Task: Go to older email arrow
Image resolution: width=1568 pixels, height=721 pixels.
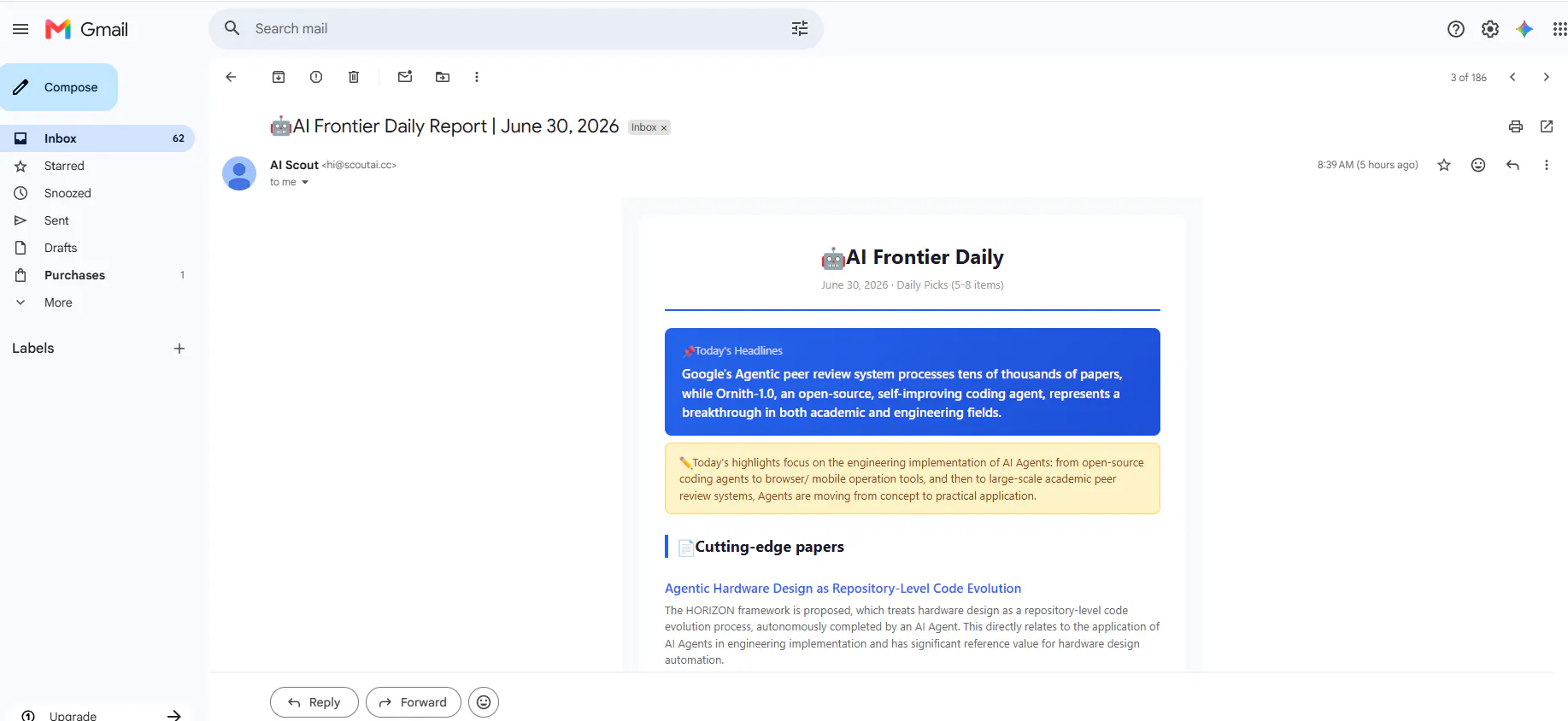Action: (x=1546, y=77)
